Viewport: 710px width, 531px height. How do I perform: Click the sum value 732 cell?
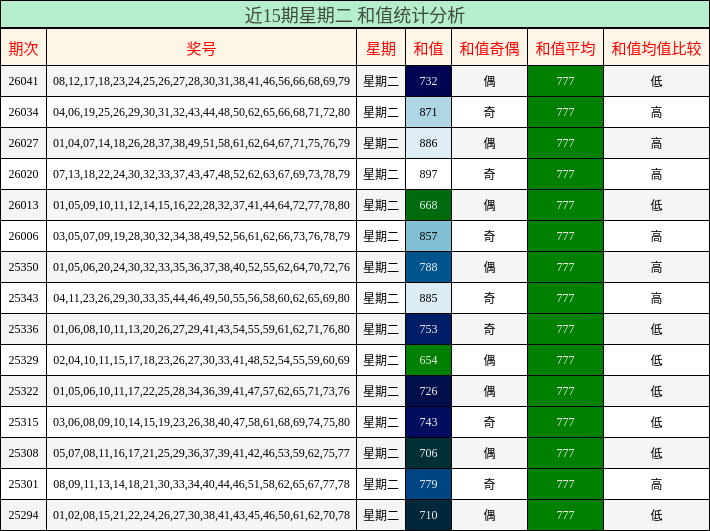click(428, 81)
